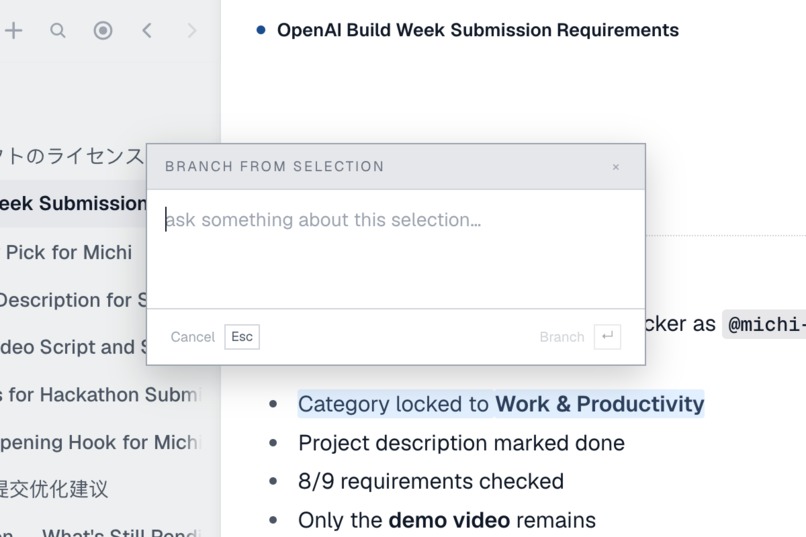Viewport: 806px width, 537px height.
Task: Open the 'Description for S' sidebar item
Action: tap(73, 300)
